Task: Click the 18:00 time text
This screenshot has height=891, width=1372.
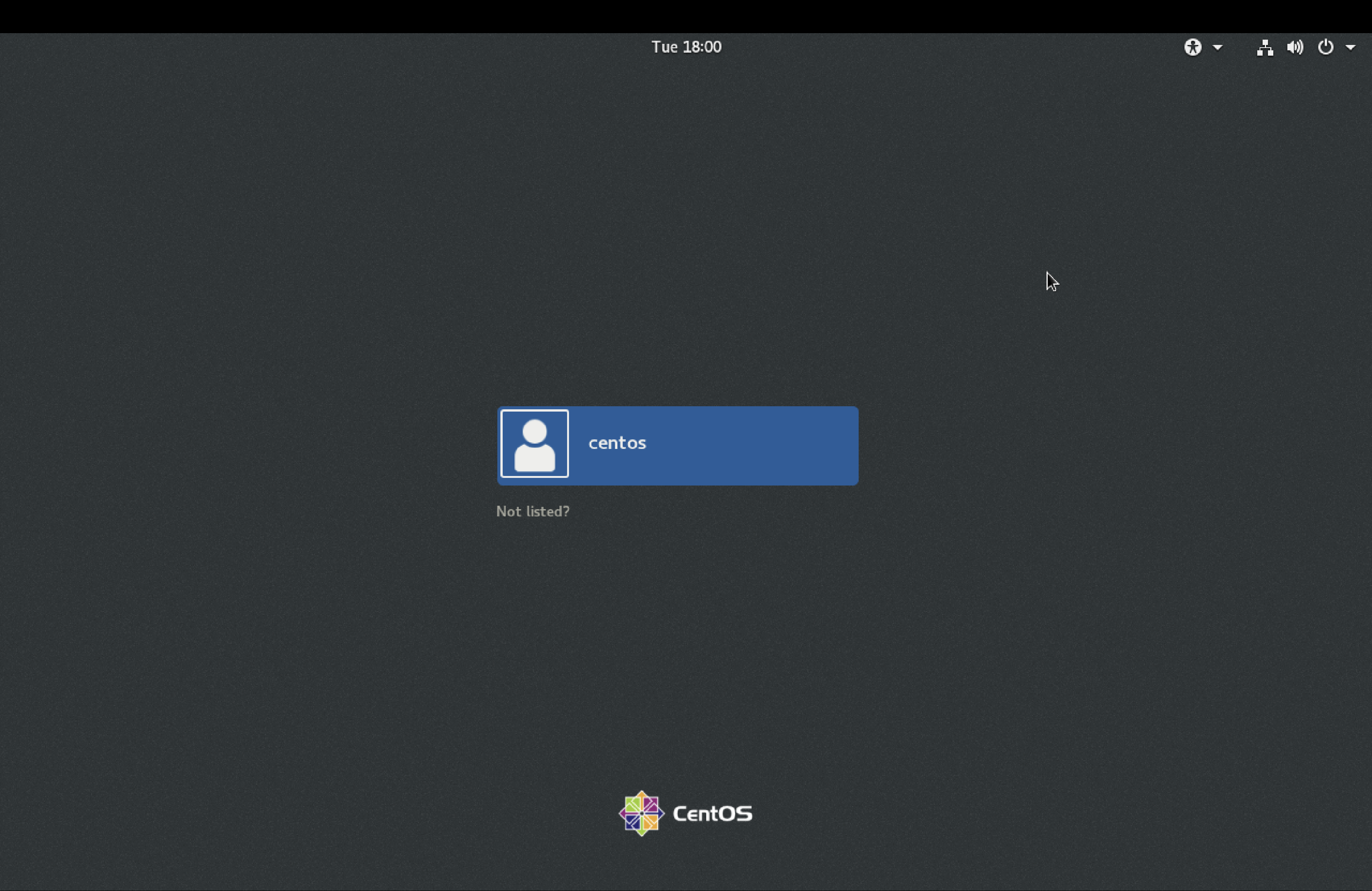Action: point(702,46)
